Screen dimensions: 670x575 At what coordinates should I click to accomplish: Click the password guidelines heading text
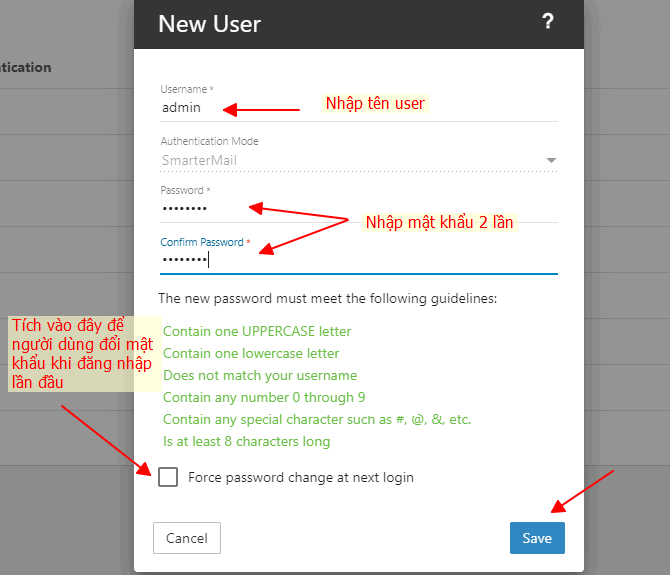[328, 298]
